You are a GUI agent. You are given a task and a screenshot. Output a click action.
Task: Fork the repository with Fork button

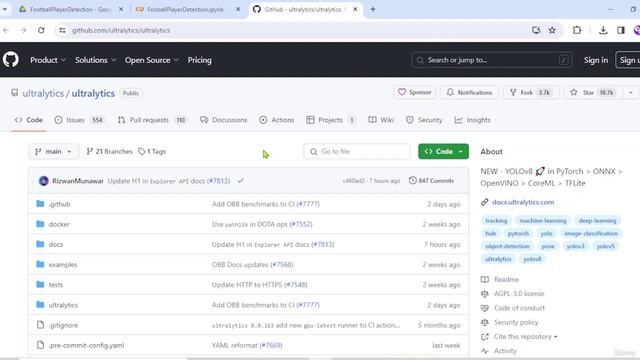(x=530, y=93)
